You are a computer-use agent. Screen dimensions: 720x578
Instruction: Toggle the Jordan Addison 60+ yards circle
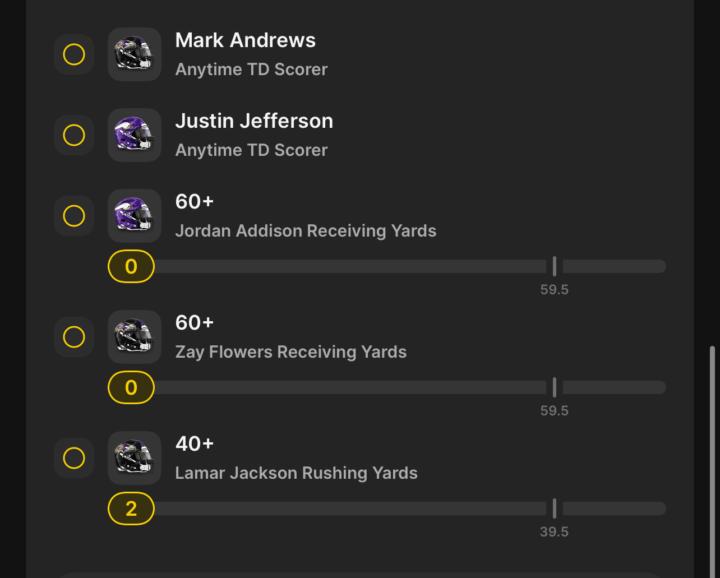coord(74,216)
